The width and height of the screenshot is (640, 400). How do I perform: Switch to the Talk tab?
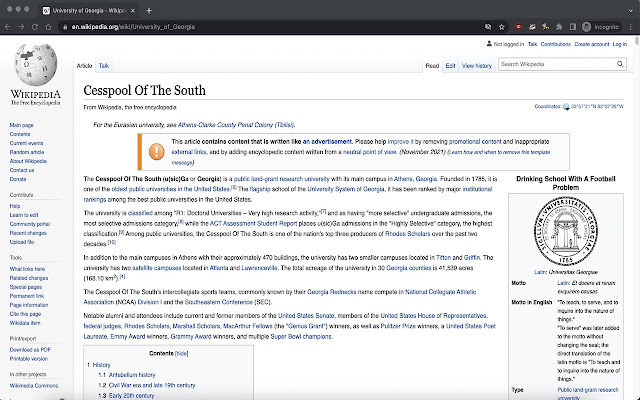point(104,66)
